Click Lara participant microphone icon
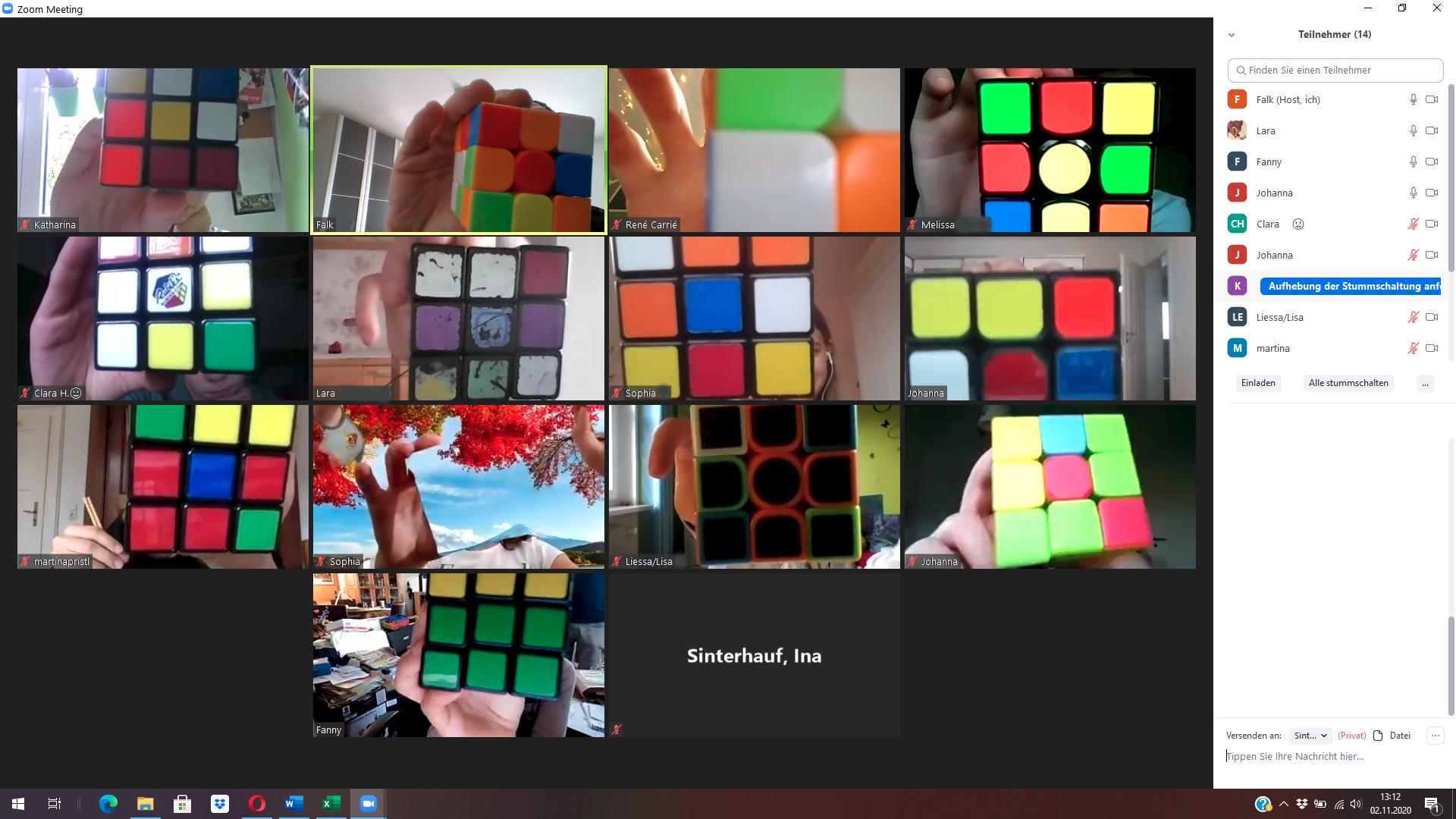 (x=1411, y=130)
